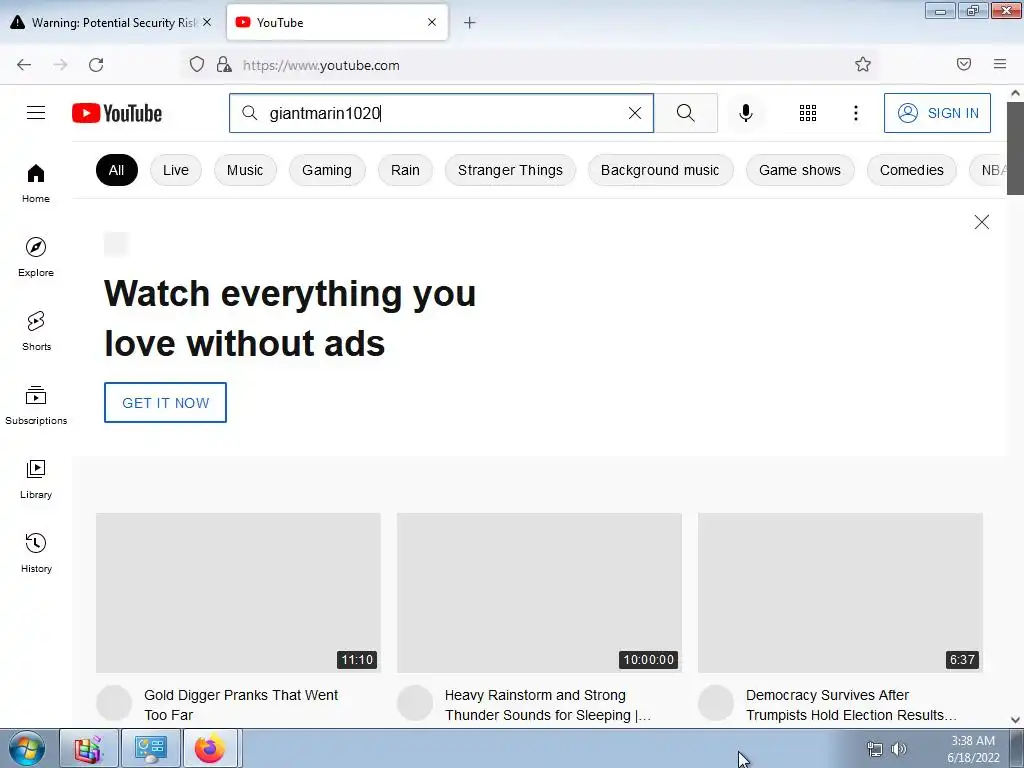1024x768 pixels.
Task: Select the Game shows chip
Action: [x=800, y=170]
